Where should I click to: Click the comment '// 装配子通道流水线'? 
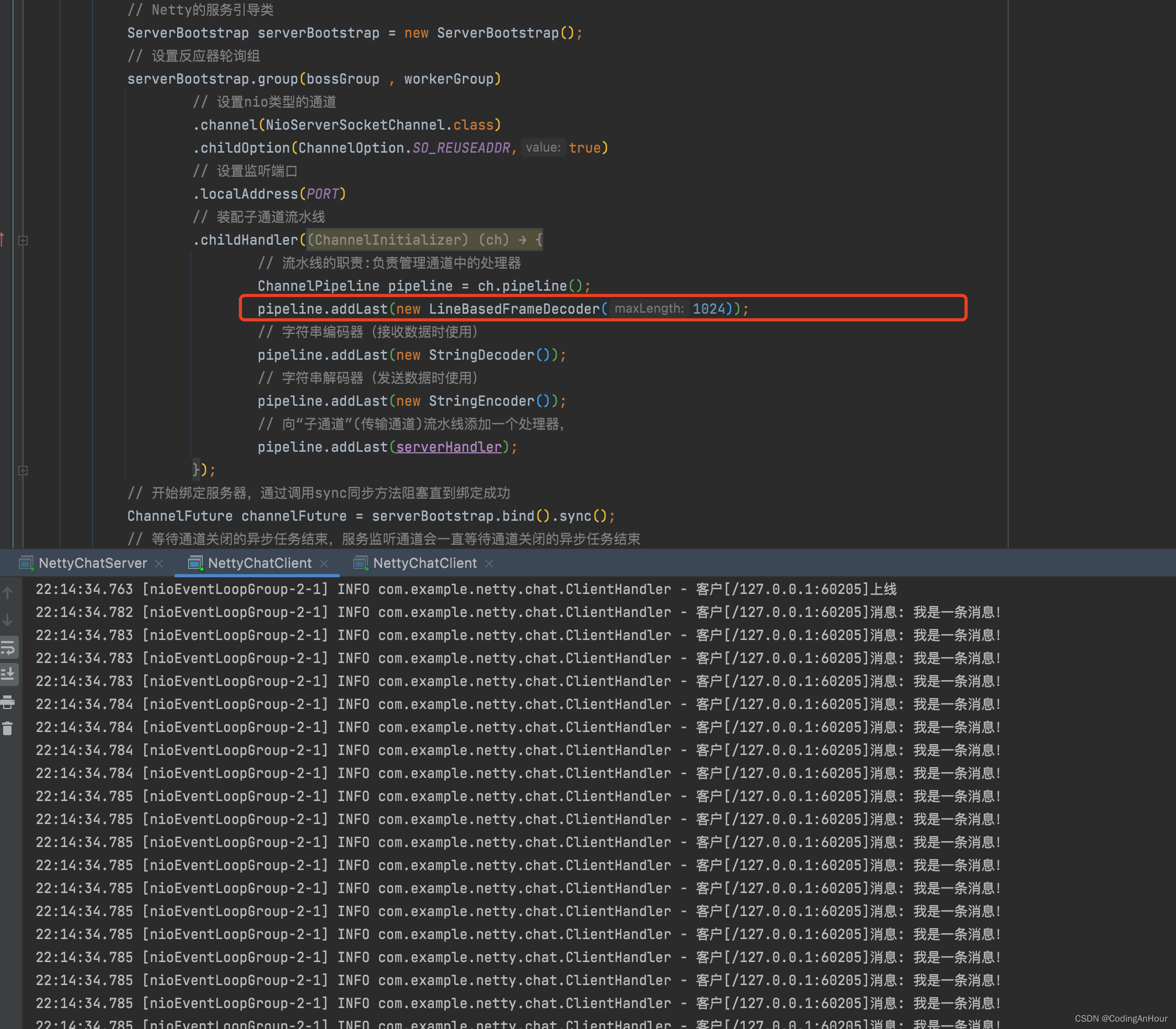coord(259,216)
